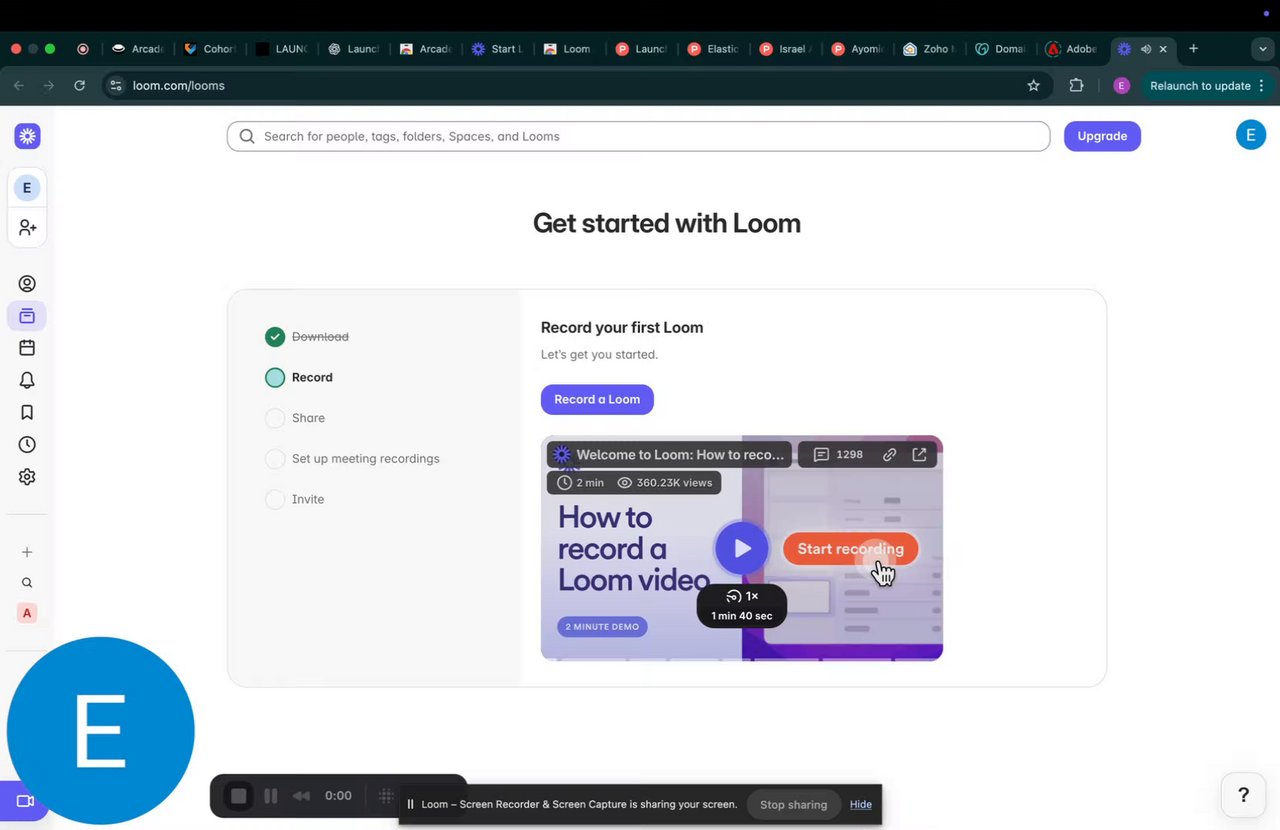Open the browser extensions puzzle icon
The height and width of the screenshot is (830, 1280).
[1076, 86]
